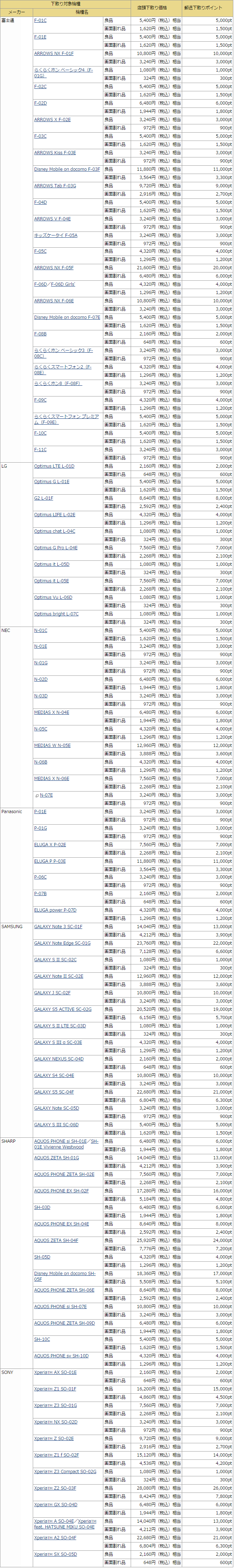Open the GALAXY NEXUS SC-04D link
Image resolution: width=234 pixels, height=1568 pixels.
[x=58, y=1059]
